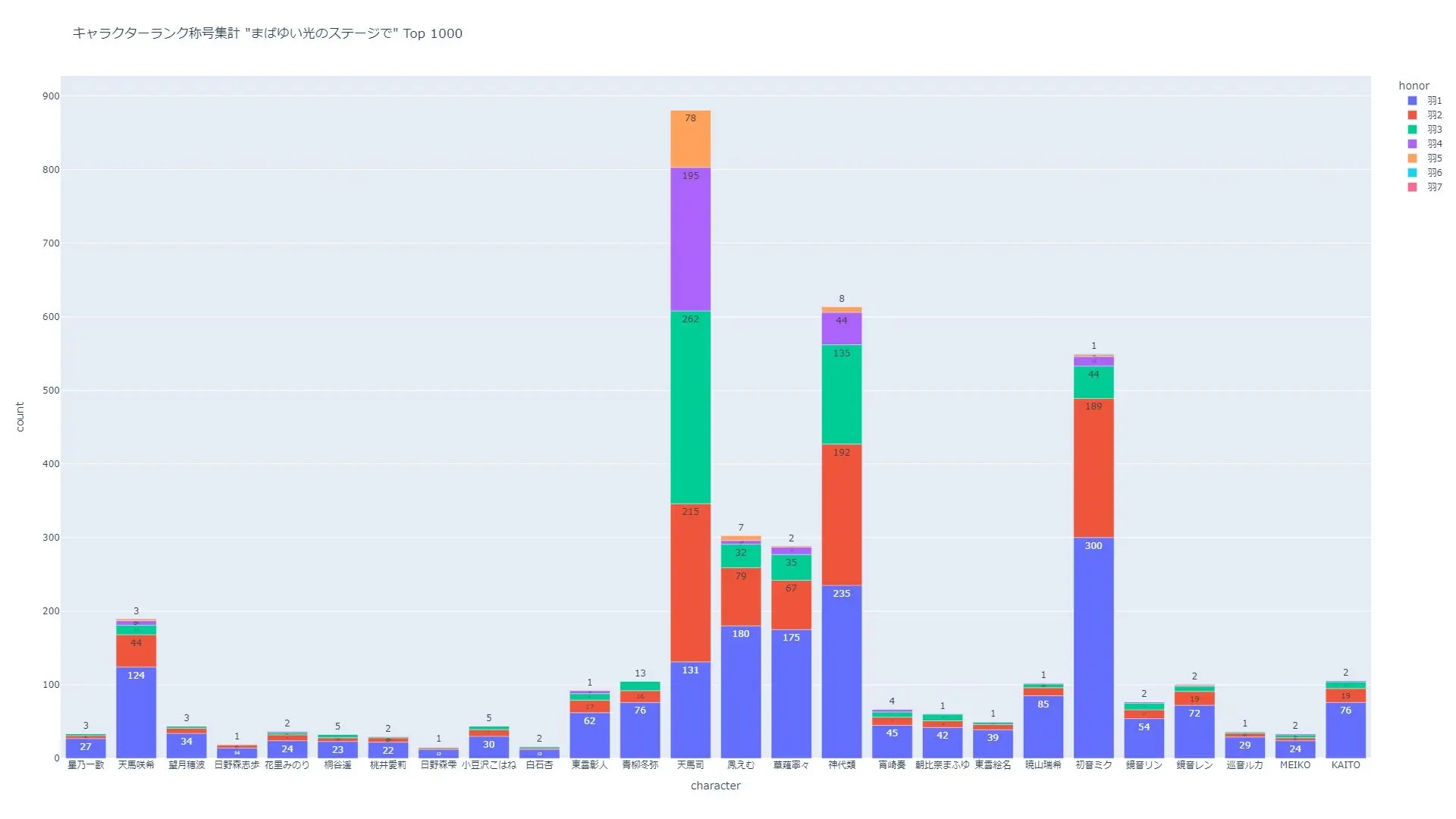Click the purple 羽4 legend swatch

(x=1412, y=143)
